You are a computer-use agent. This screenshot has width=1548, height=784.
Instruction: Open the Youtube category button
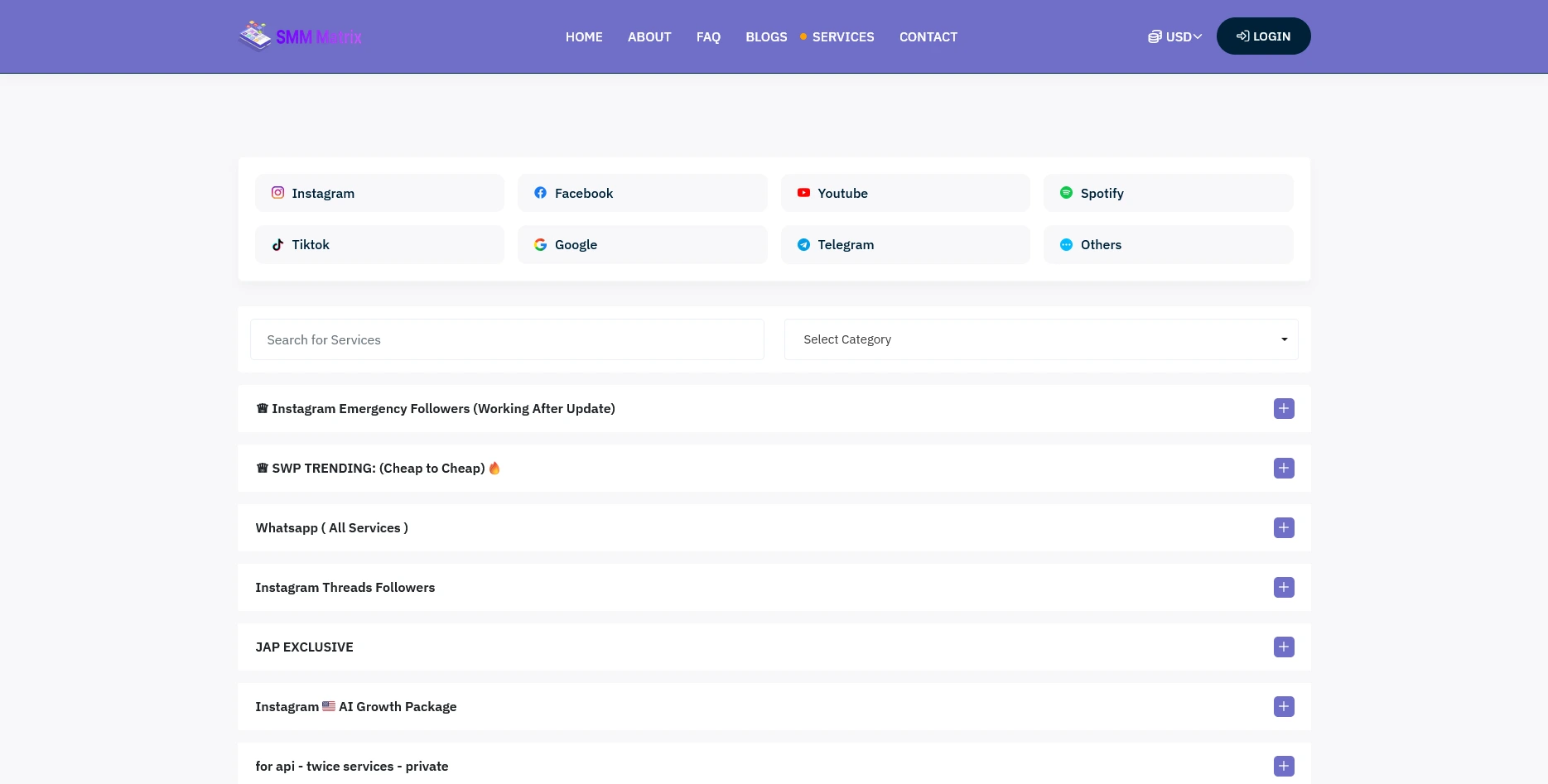pyautogui.click(x=905, y=193)
